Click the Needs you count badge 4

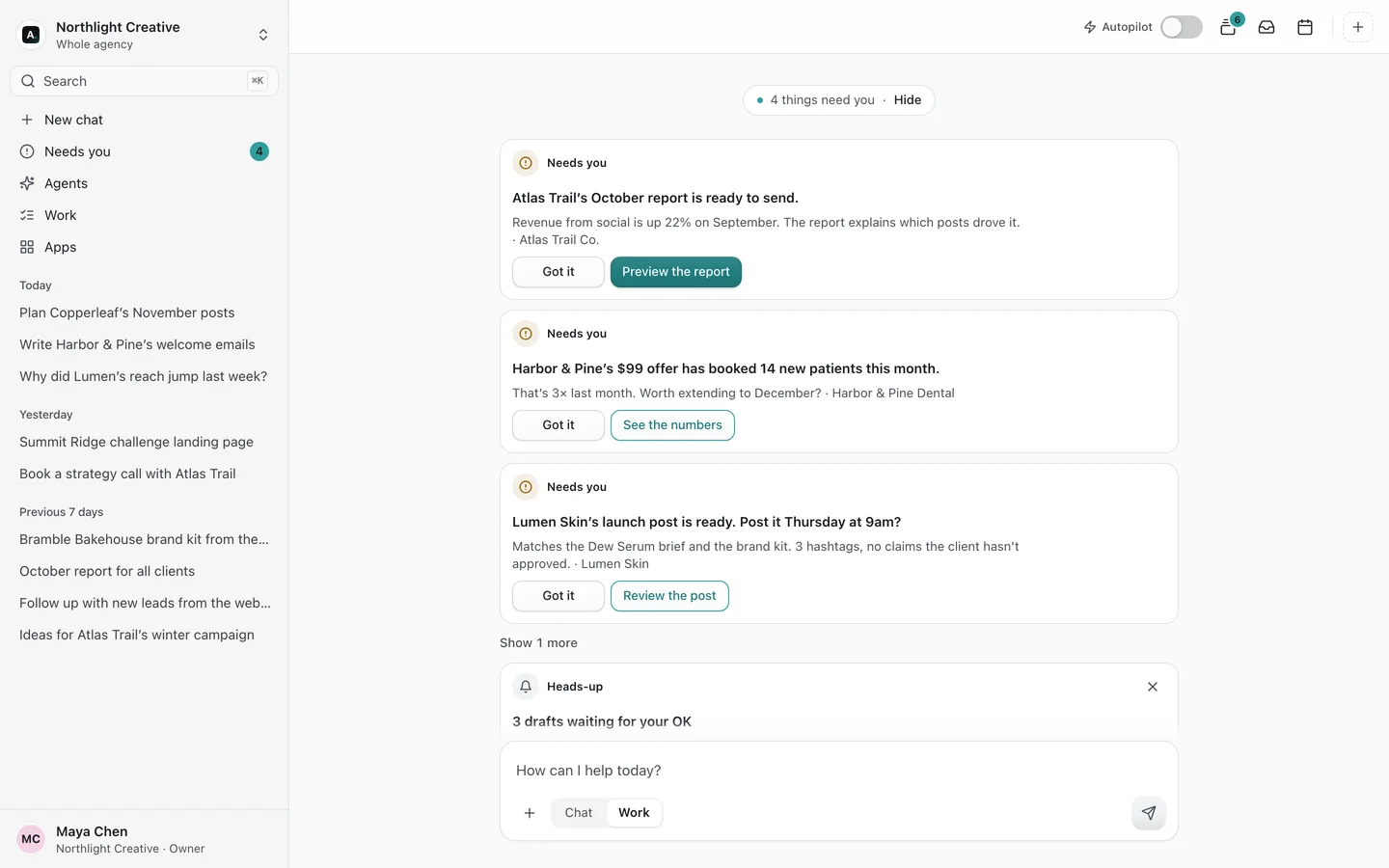point(259,151)
